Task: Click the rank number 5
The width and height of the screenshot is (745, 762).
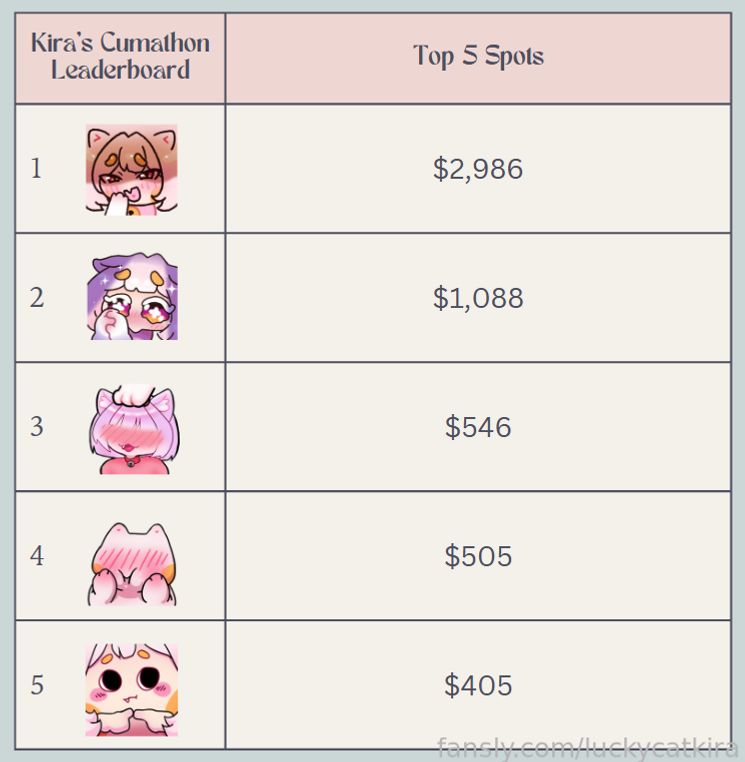Action: tap(37, 685)
